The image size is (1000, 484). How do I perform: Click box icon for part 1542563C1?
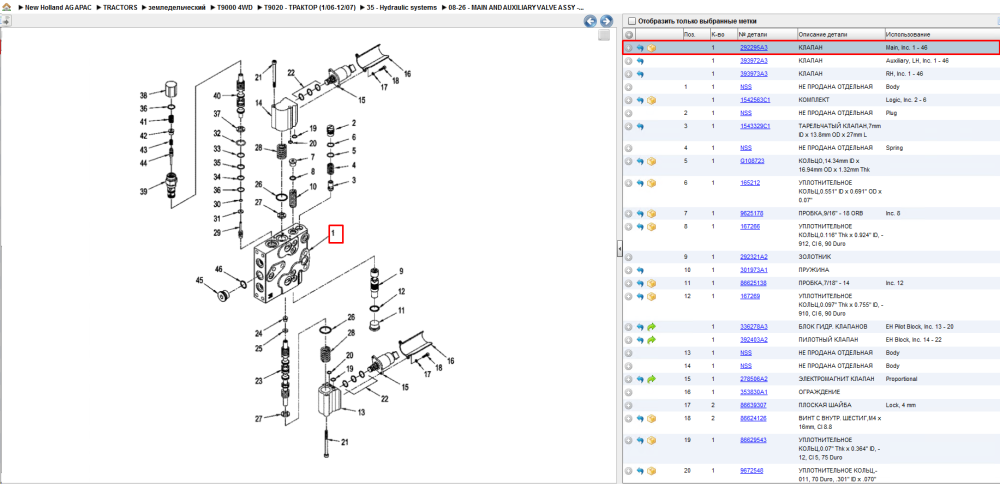tap(651, 100)
